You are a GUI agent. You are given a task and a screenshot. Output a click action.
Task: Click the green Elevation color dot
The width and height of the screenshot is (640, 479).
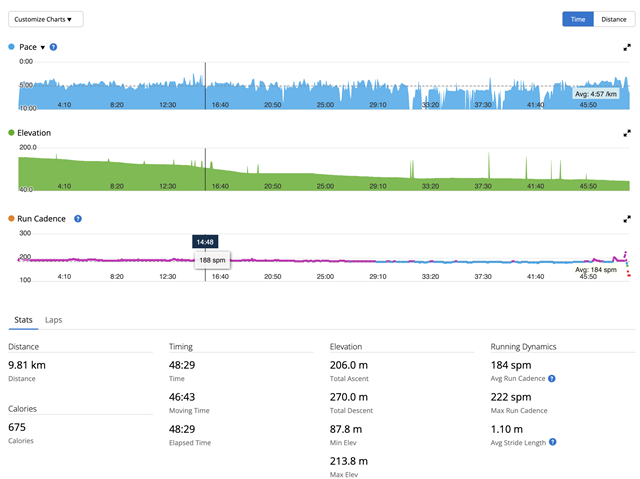pos(12,133)
